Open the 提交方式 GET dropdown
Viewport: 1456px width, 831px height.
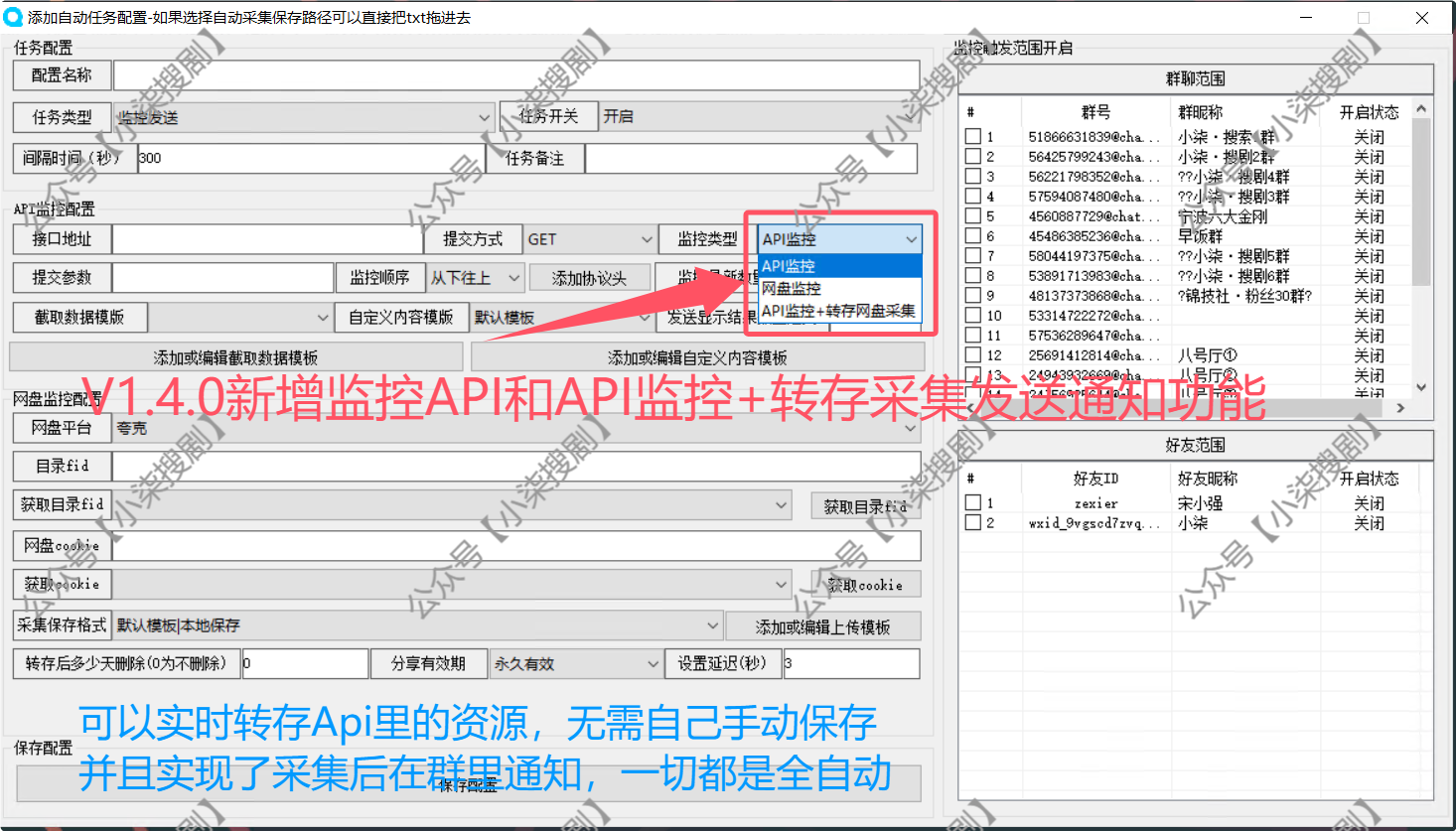590,239
